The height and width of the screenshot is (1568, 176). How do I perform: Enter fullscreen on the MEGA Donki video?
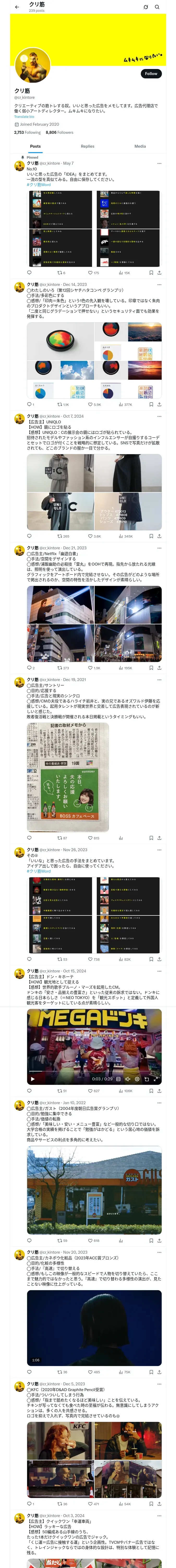pos(155,1079)
